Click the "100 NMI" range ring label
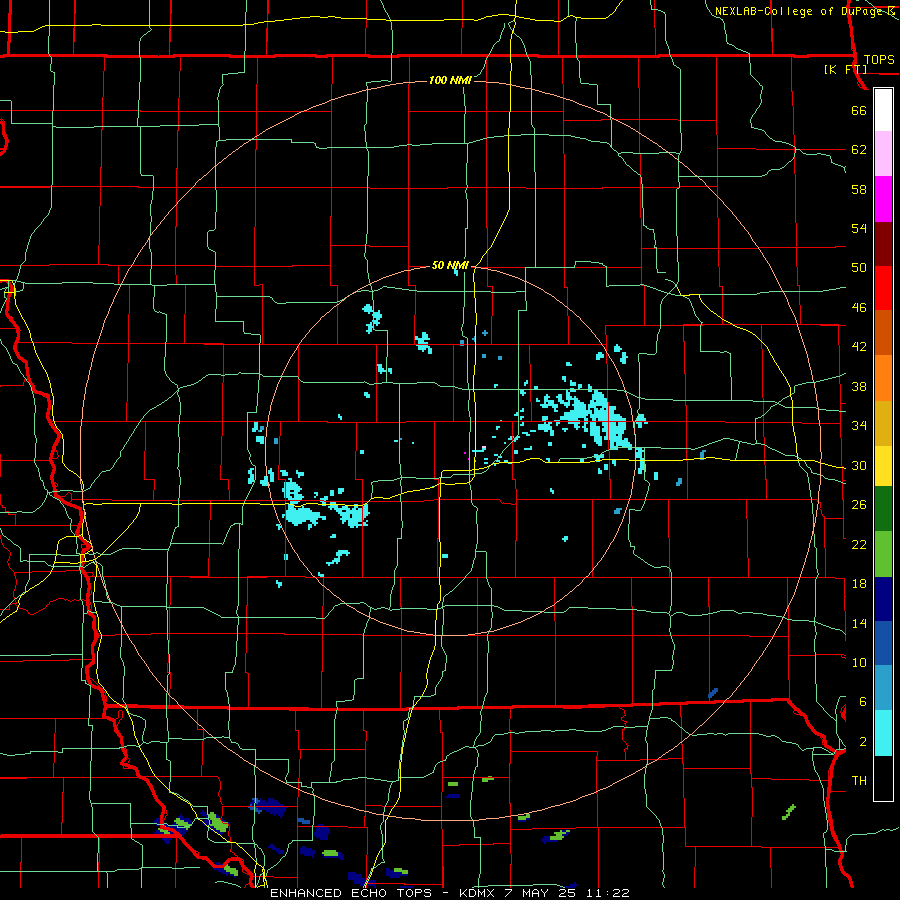The width and height of the screenshot is (900, 900). click(x=450, y=80)
